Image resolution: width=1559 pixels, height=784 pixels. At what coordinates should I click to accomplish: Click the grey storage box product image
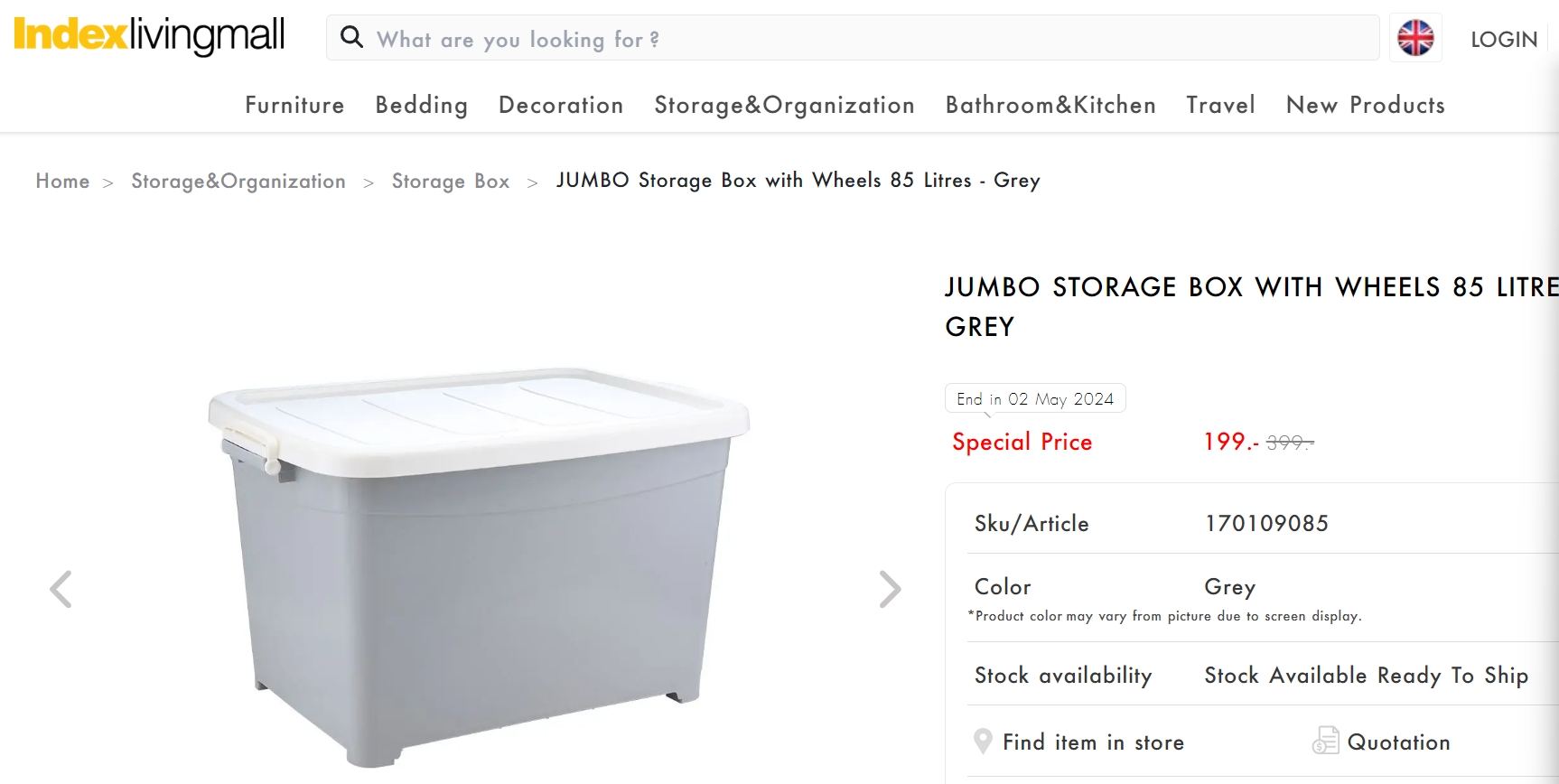[479, 566]
